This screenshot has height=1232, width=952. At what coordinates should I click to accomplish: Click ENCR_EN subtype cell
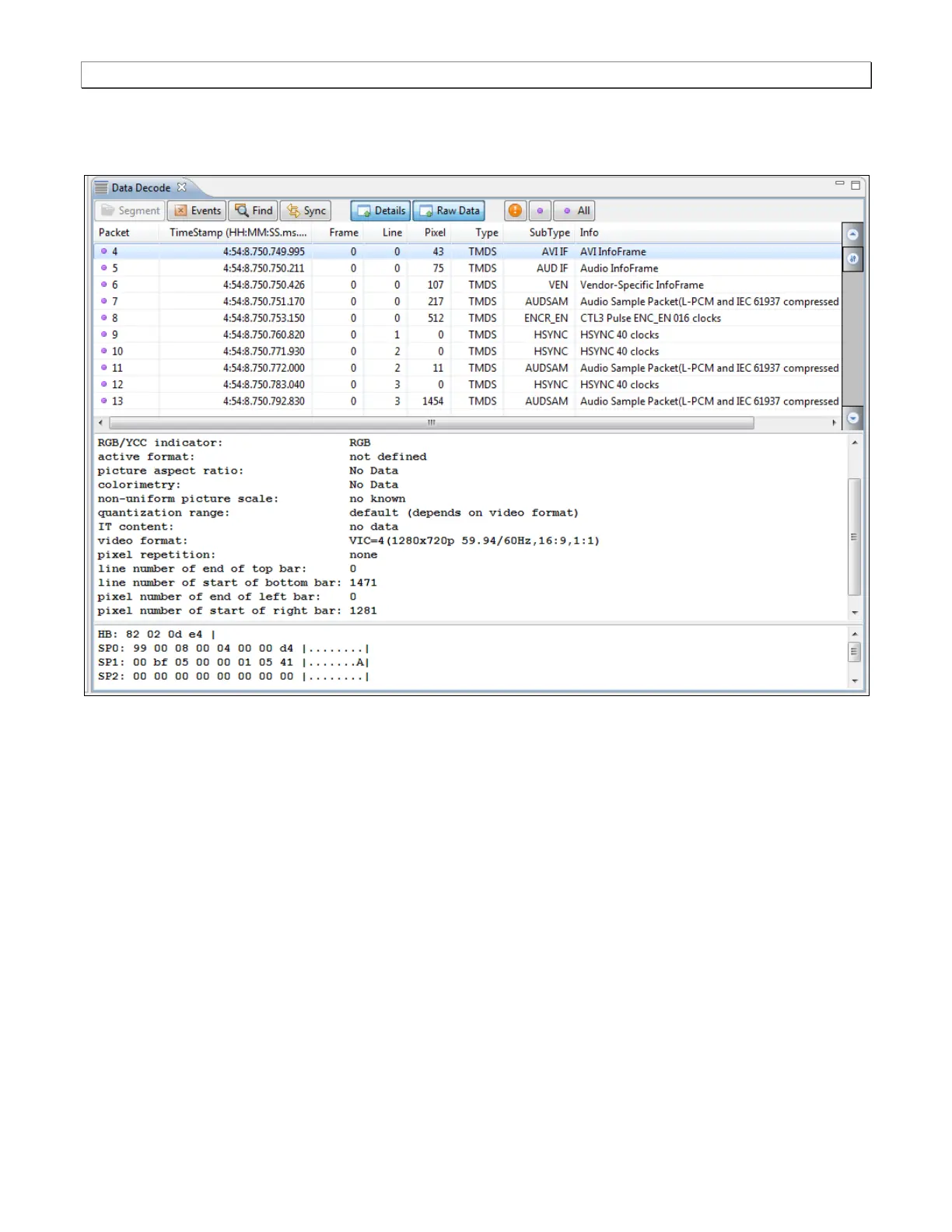(x=546, y=318)
